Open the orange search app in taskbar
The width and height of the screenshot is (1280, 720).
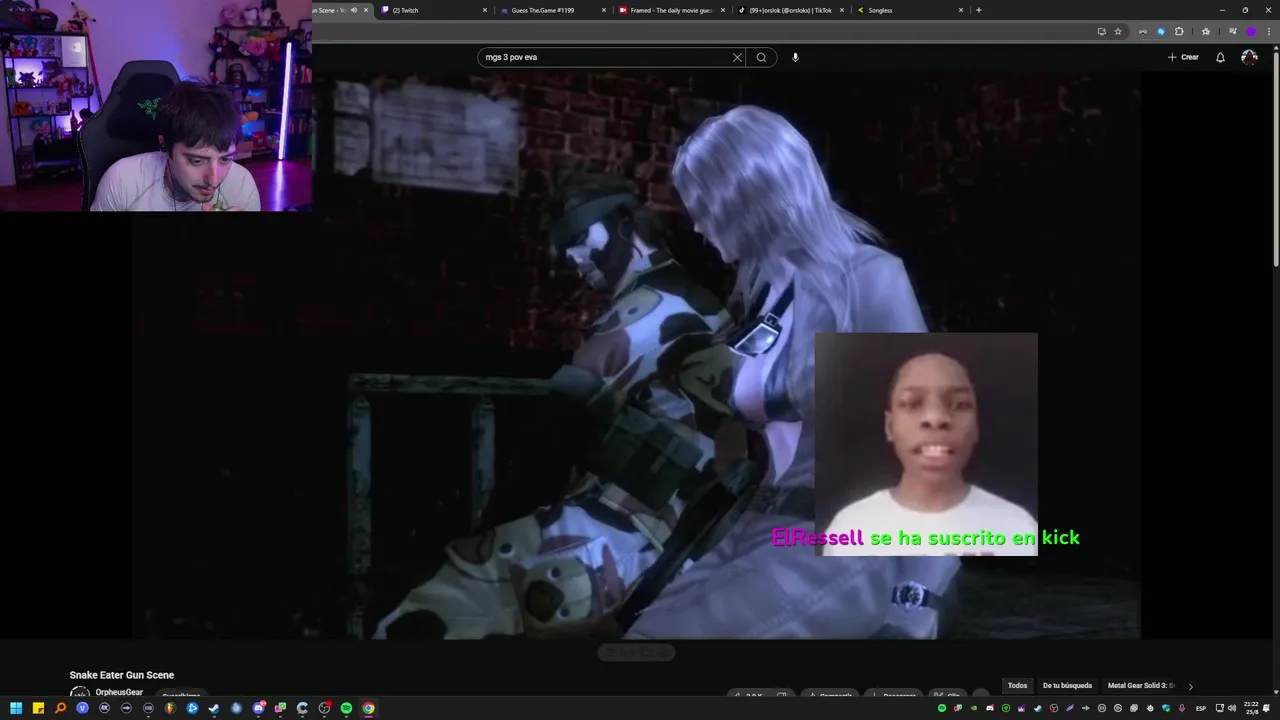pos(60,708)
